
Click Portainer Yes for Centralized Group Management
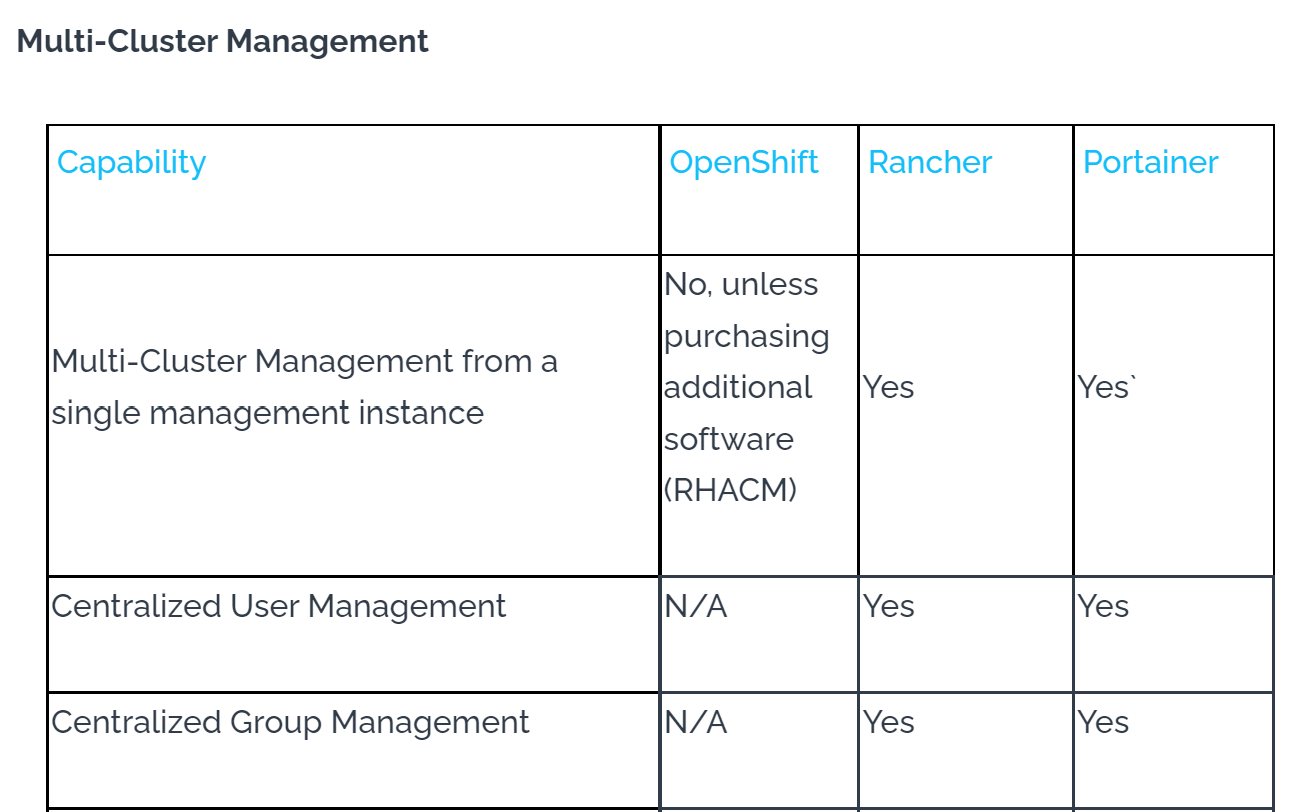pos(1104,723)
